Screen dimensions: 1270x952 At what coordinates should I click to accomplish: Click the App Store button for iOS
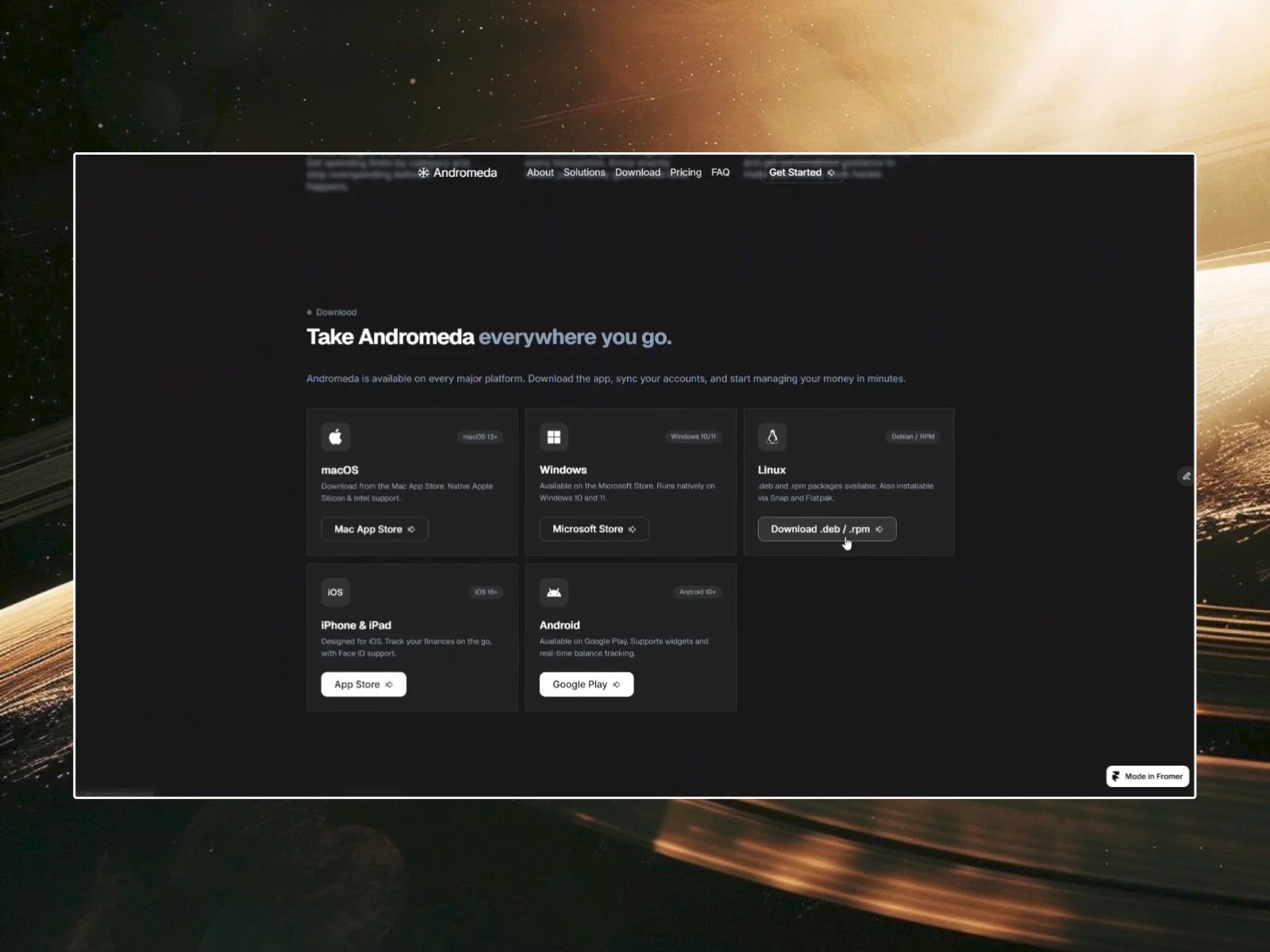tap(364, 685)
